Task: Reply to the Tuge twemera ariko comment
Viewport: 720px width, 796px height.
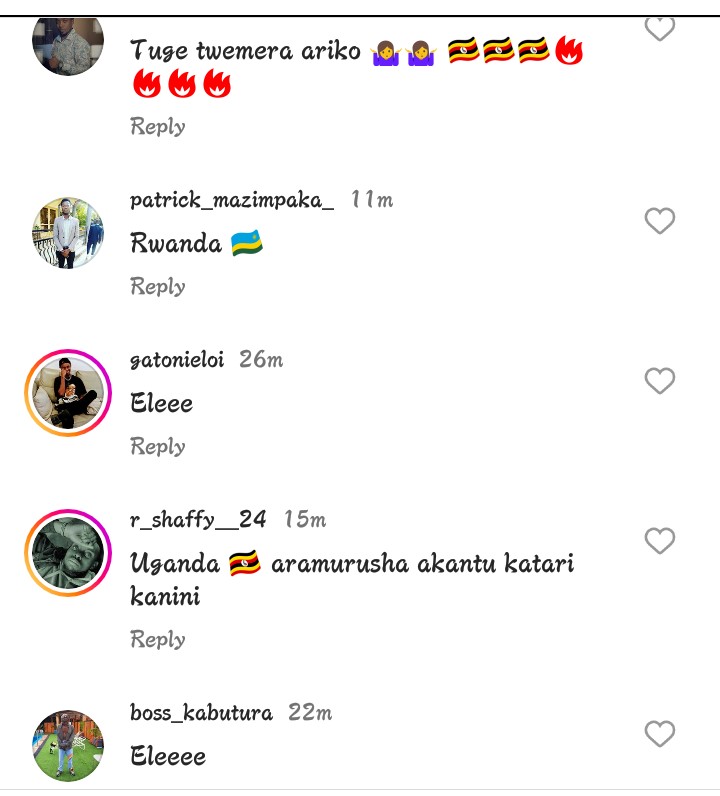Action: point(158,126)
